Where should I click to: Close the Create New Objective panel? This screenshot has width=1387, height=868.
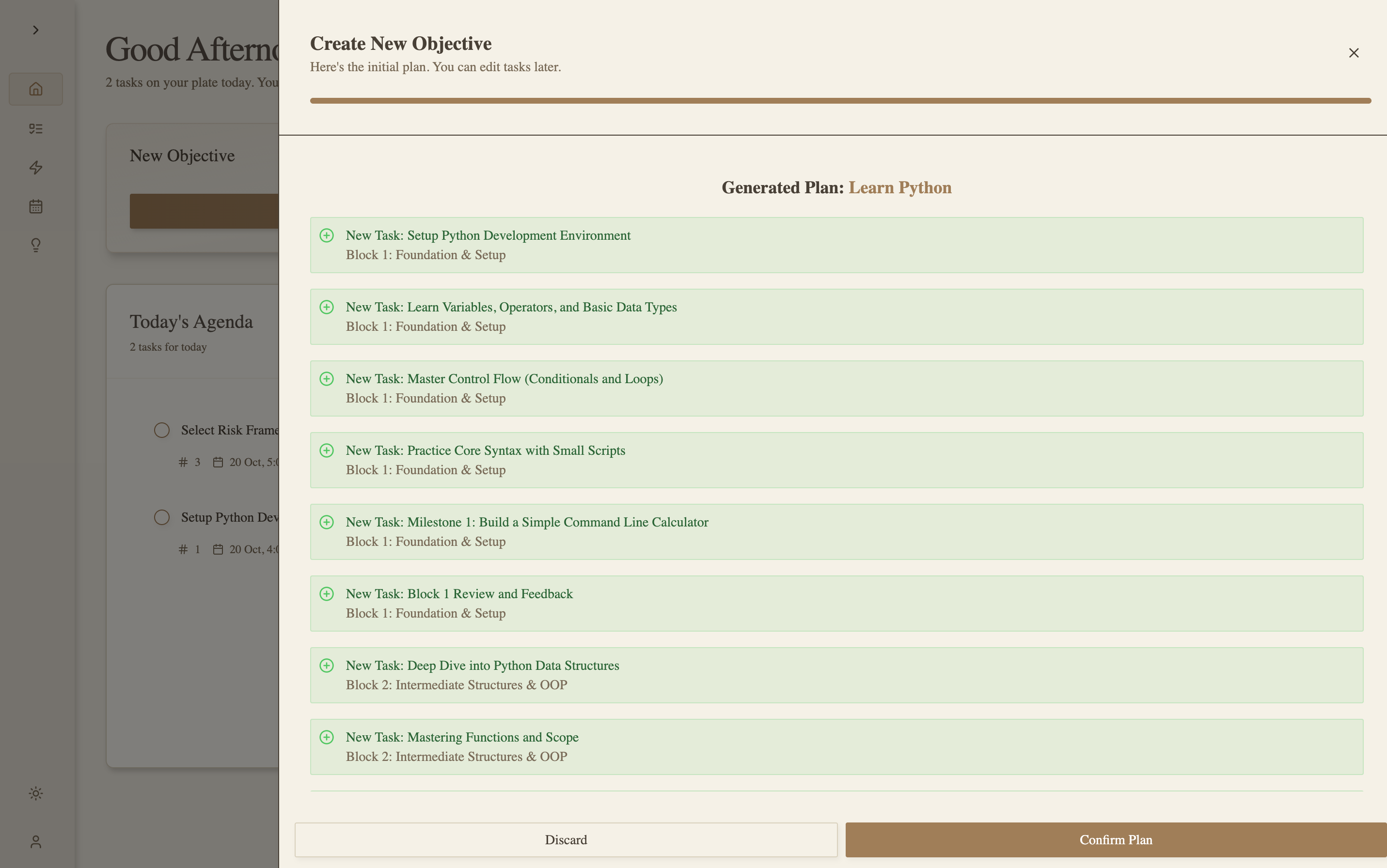click(1354, 53)
